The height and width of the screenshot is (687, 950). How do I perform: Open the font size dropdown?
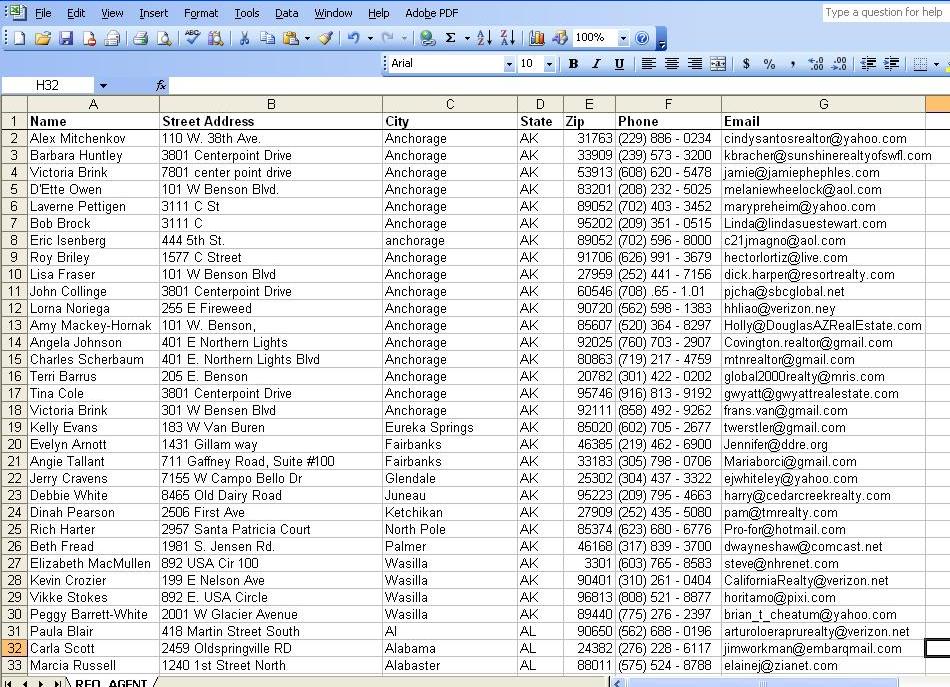[549, 64]
